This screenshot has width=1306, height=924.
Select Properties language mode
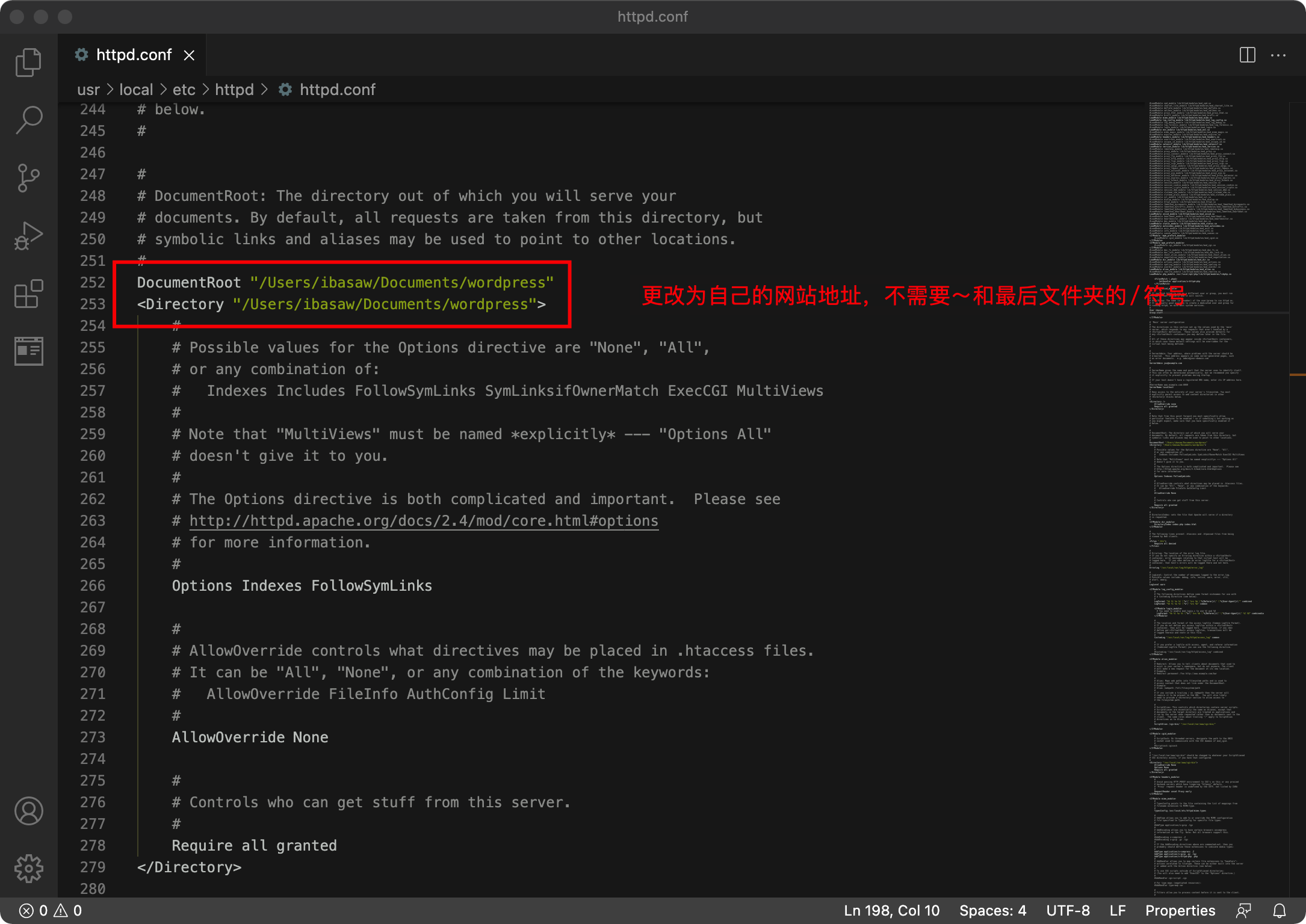pyautogui.click(x=1180, y=911)
